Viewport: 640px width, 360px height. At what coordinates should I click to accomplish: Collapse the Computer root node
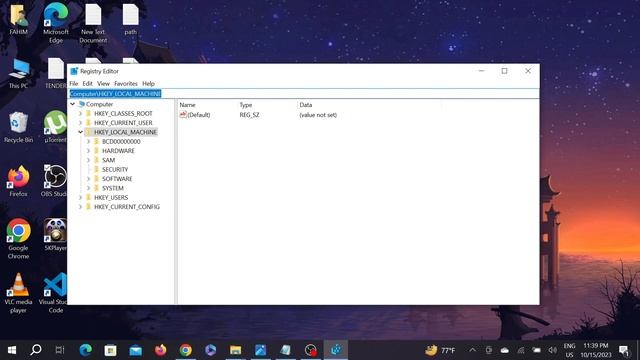tap(73, 104)
